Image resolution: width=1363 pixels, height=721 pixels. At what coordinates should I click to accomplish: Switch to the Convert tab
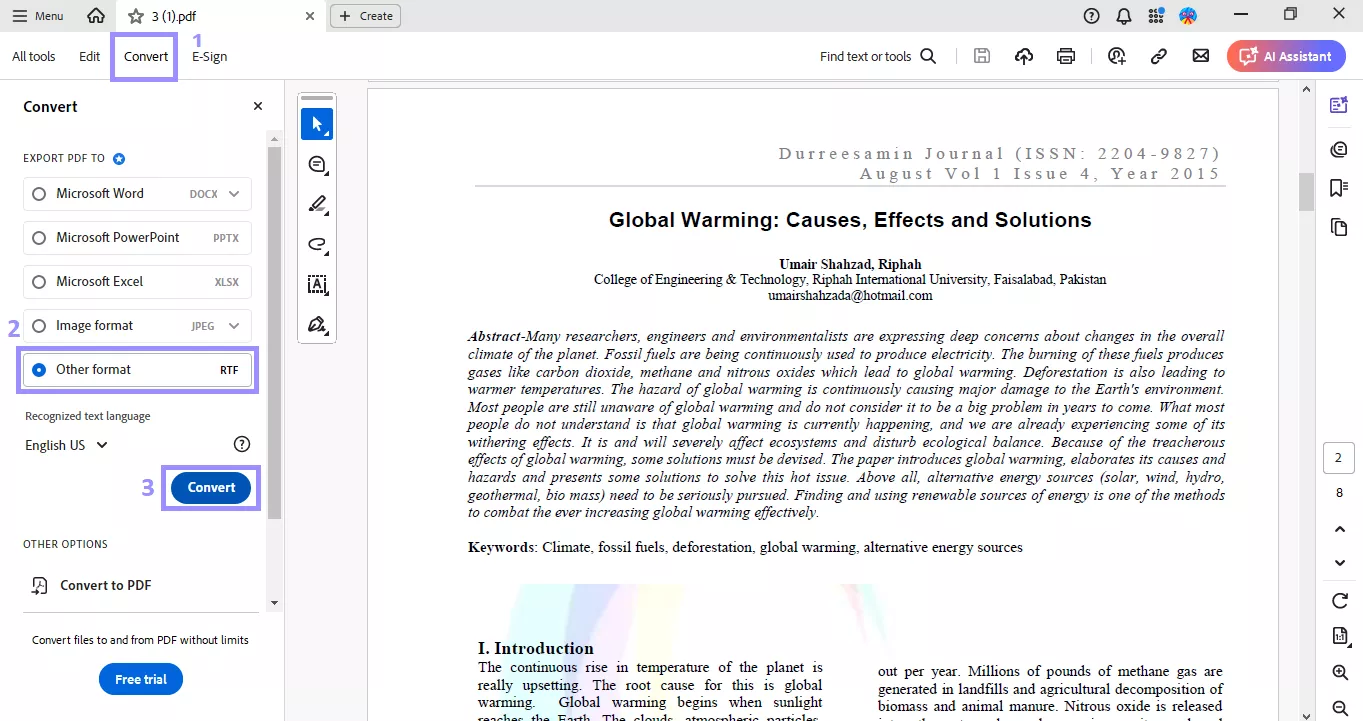click(146, 57)
